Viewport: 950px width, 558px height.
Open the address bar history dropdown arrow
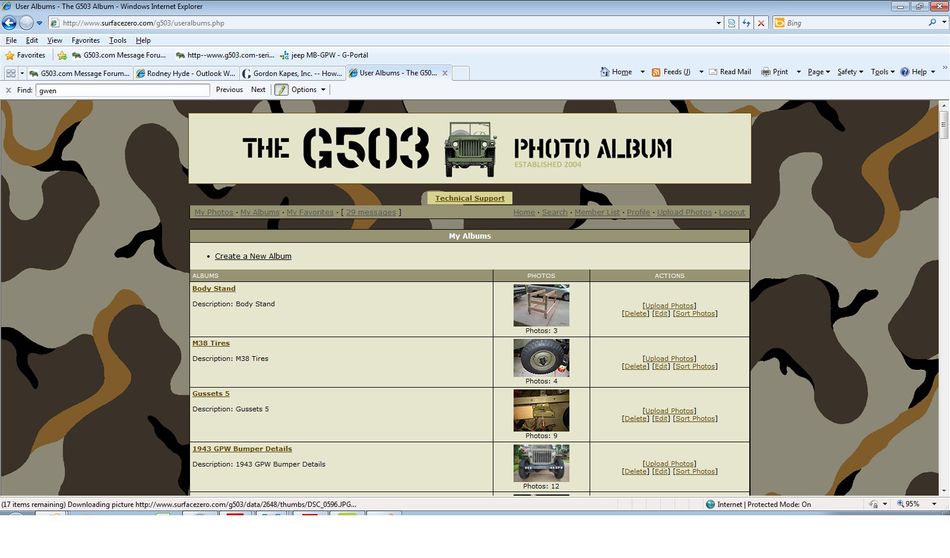tap(719, 23)
